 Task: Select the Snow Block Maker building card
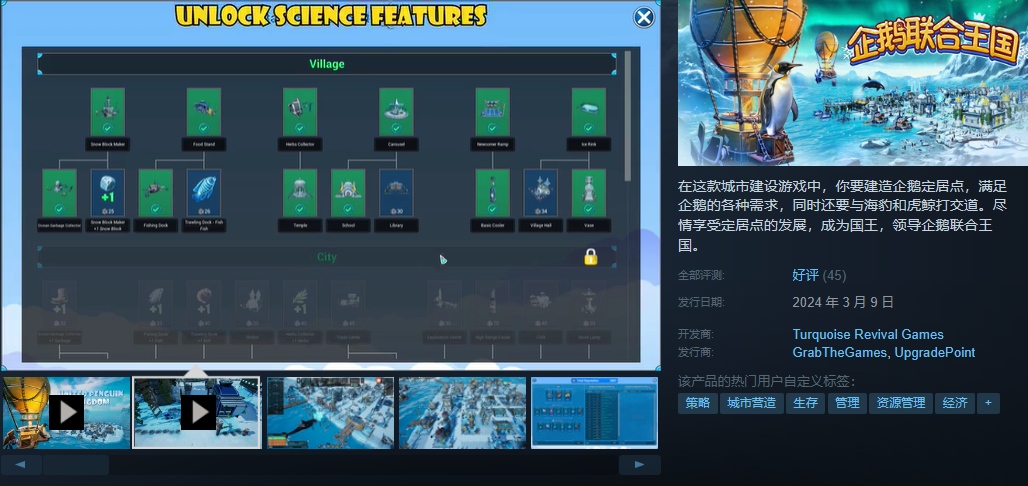click(108, 112)
